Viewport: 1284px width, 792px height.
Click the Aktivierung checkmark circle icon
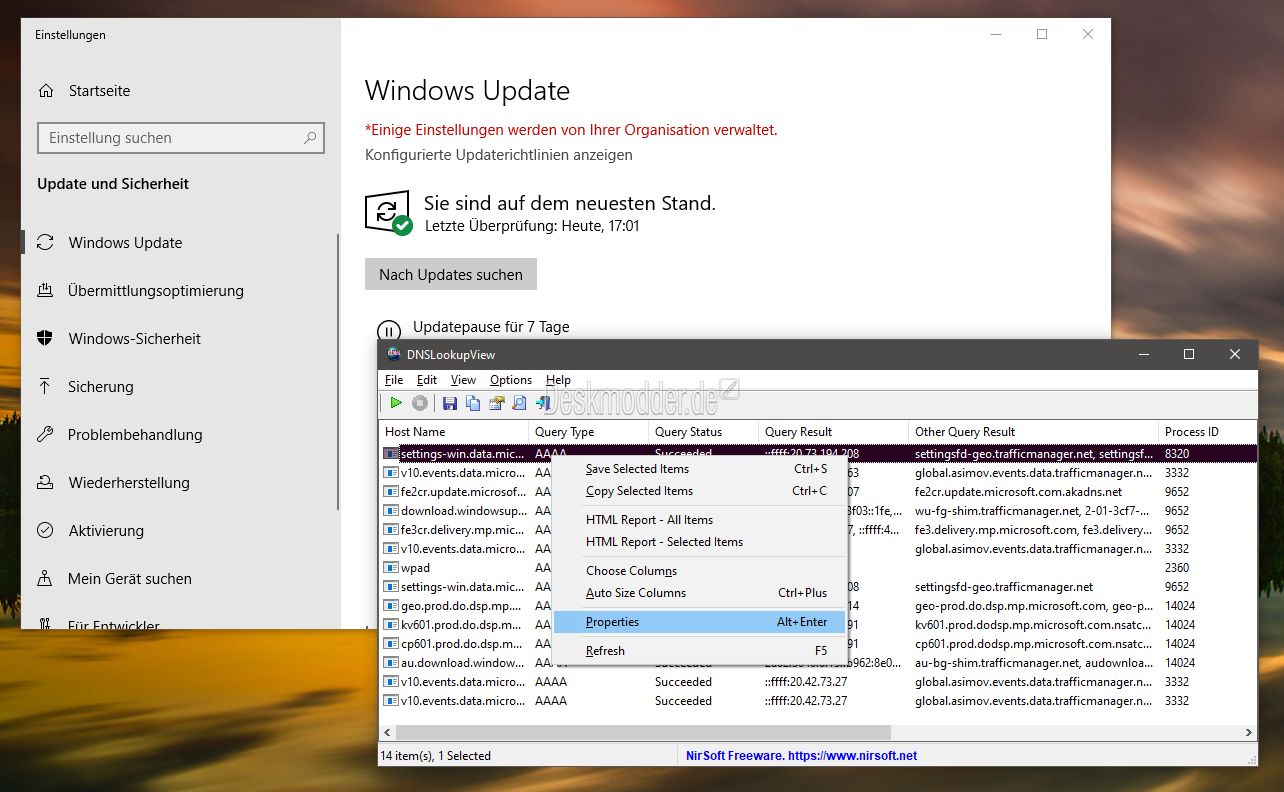pos(45,530)
